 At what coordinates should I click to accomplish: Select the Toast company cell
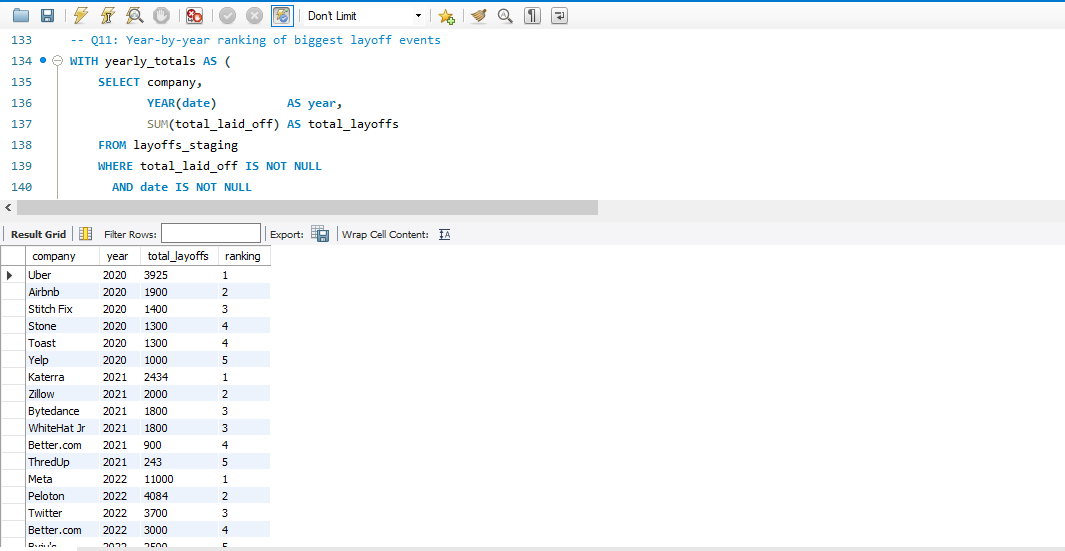point(62,343)
